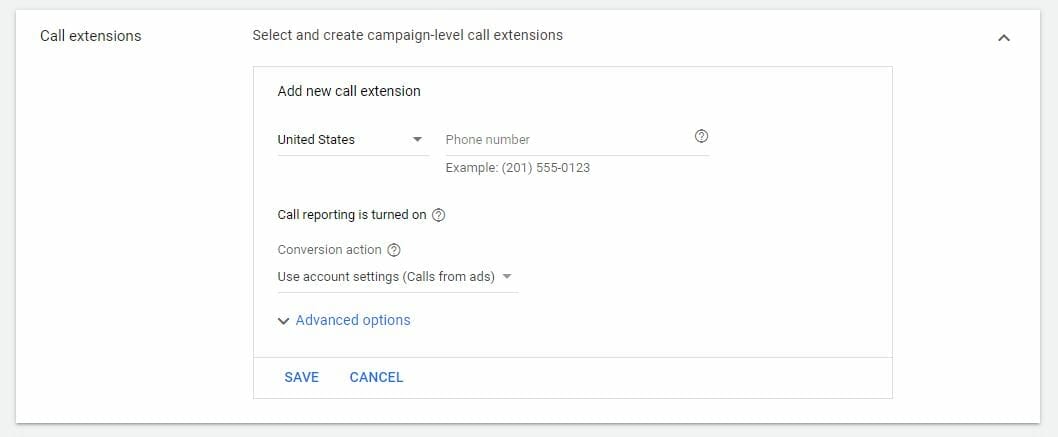Click the Call reporting is turned on text
Screen dimensions: 1058x437
pos(352,215)
